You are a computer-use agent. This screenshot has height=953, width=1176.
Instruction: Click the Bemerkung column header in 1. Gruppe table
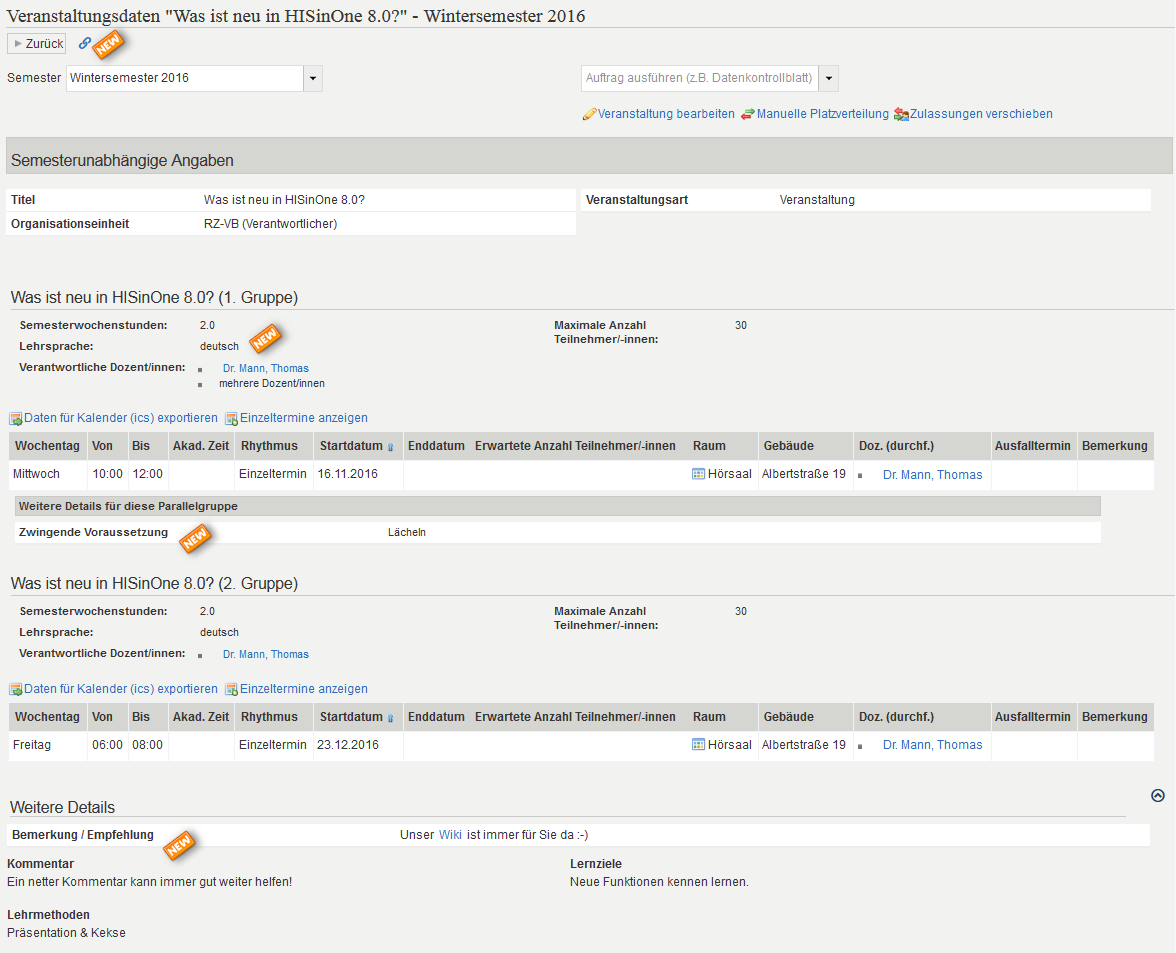point(1114,445)
